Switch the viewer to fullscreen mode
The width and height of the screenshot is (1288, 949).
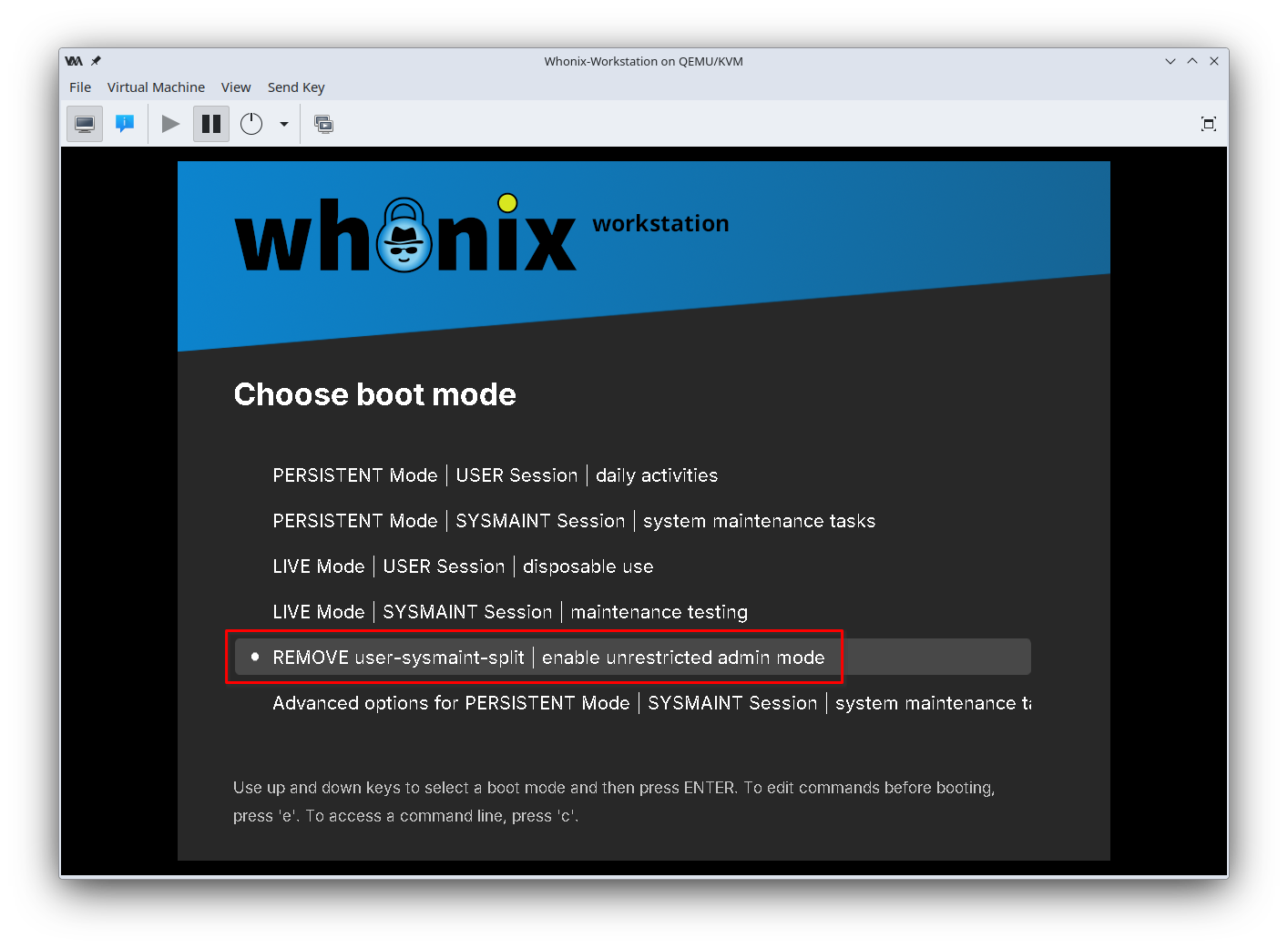1209,124
